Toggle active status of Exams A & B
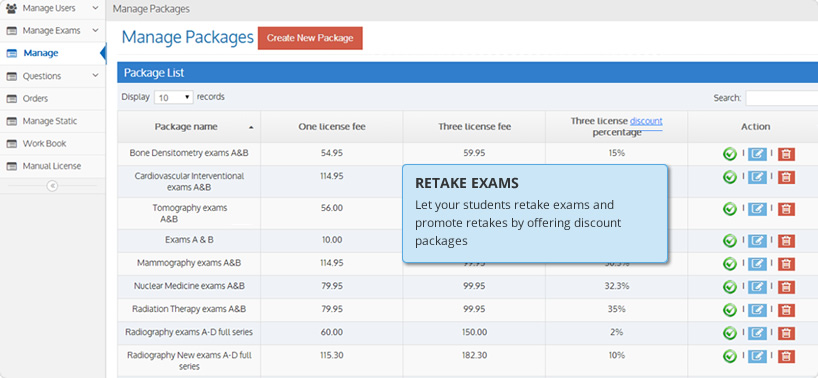This screenshot has width=818, height=378. point(729,241)
